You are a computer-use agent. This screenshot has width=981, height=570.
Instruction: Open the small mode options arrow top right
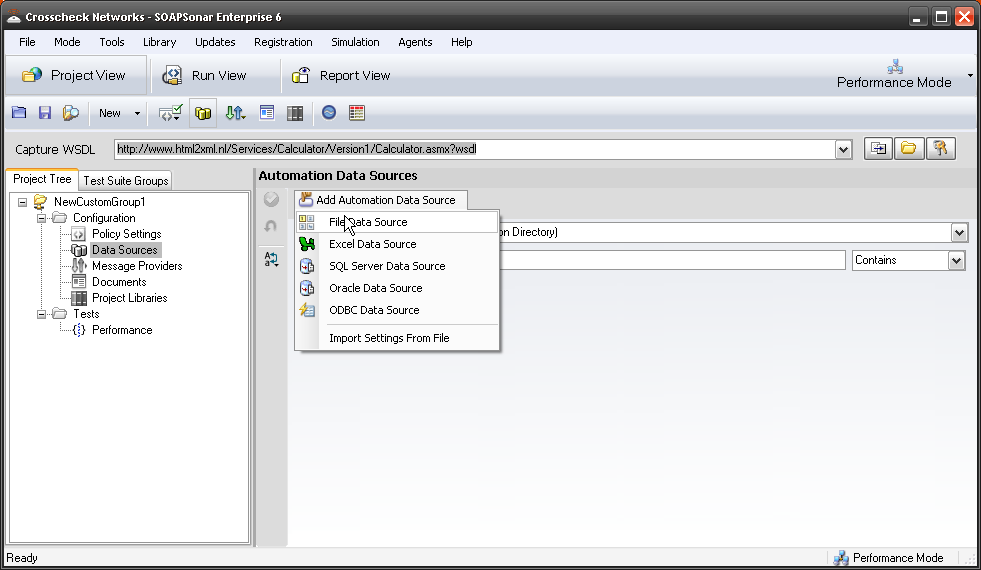click(970, 75)
